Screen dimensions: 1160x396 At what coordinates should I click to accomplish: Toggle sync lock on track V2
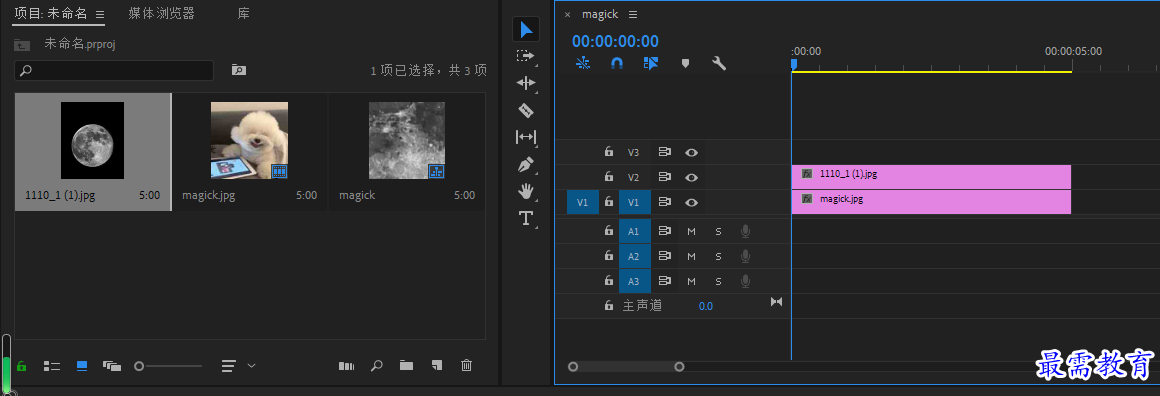(x=664, y=177)
